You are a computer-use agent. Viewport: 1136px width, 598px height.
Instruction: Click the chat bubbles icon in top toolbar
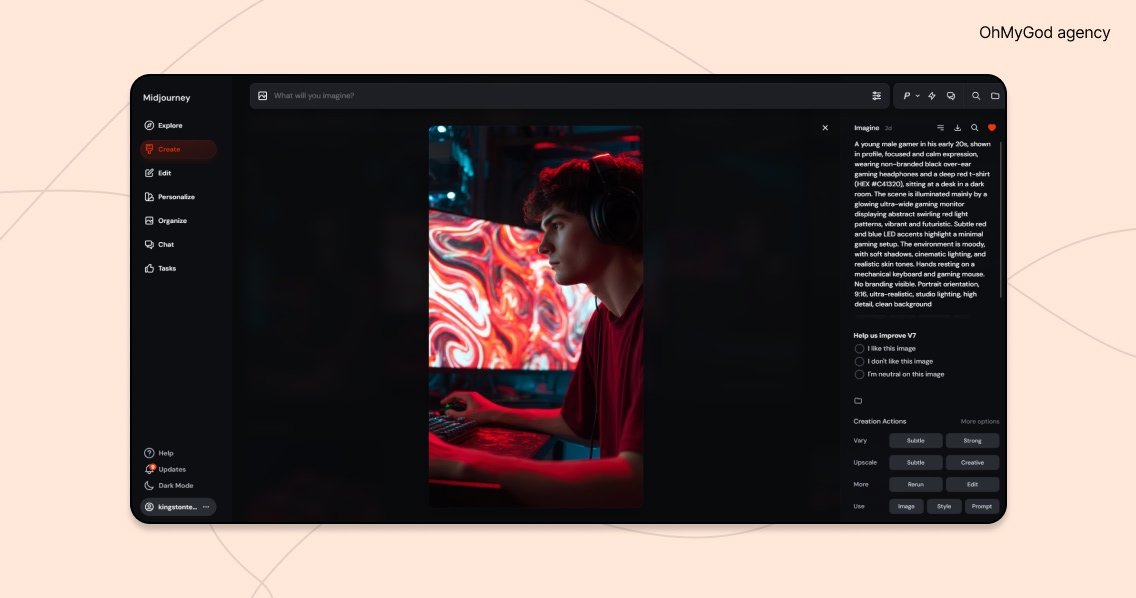[951, 96]
